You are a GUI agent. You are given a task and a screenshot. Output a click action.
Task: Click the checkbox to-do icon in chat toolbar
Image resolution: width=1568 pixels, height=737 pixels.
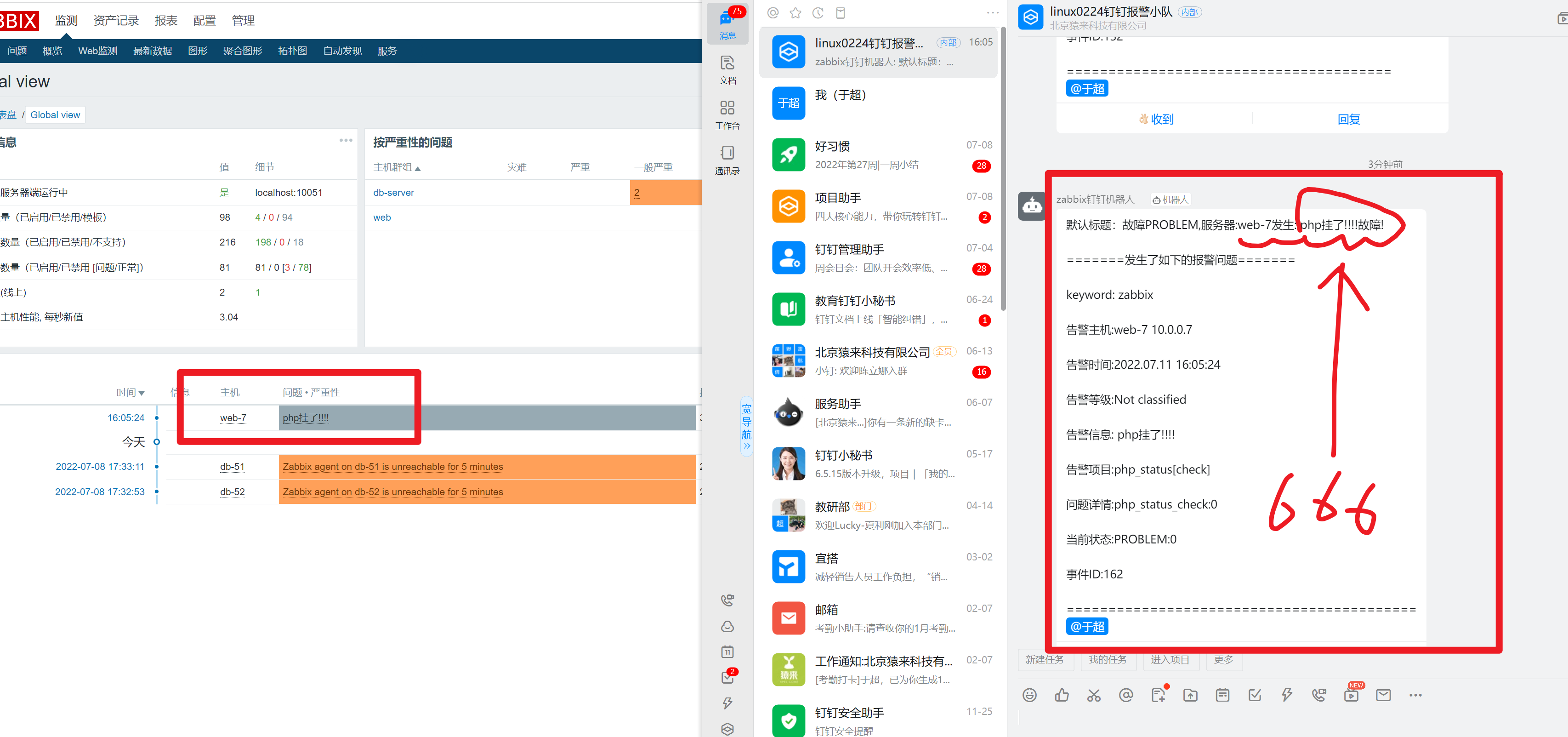point(1255,695)
